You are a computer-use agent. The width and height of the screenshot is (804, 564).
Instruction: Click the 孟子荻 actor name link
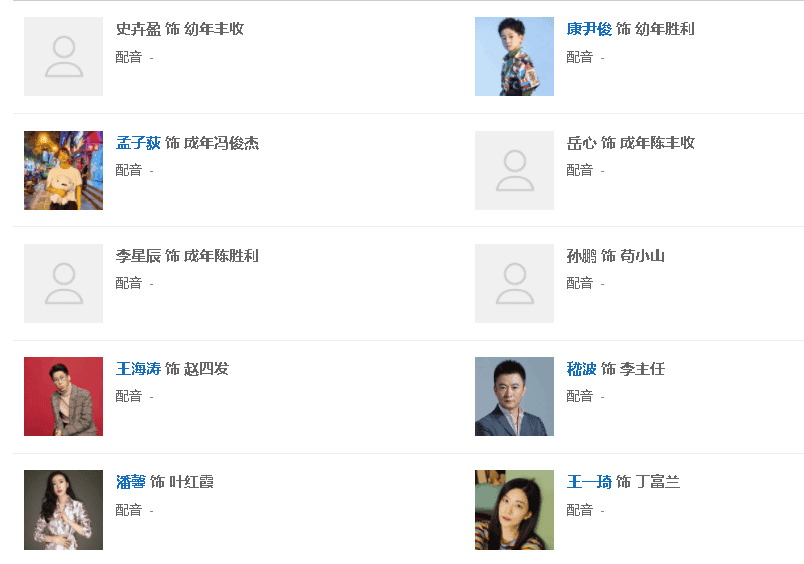click(x=138, y=143)
